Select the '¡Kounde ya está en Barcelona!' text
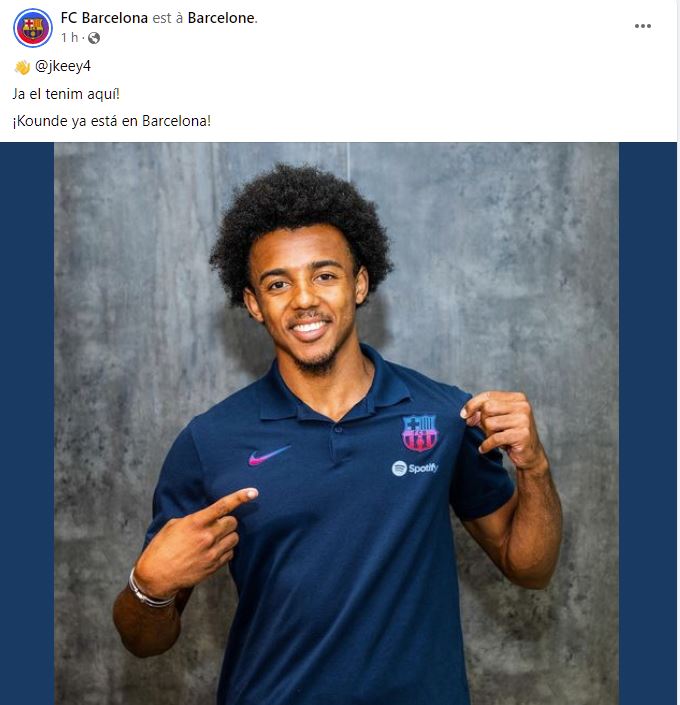The width and height of the screenshot is (680, 705). coord(112,121)
